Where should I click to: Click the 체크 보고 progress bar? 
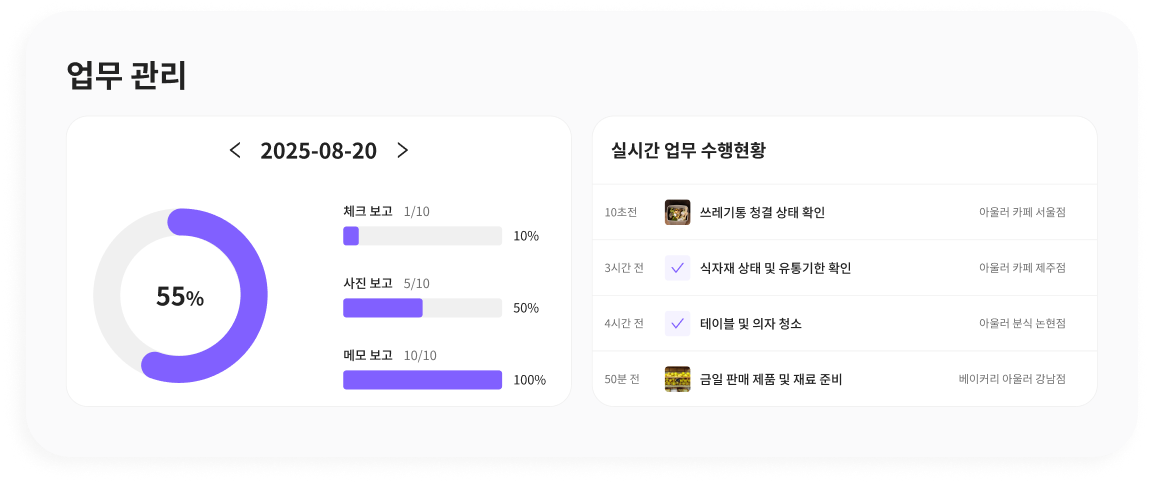pos(422,236)
